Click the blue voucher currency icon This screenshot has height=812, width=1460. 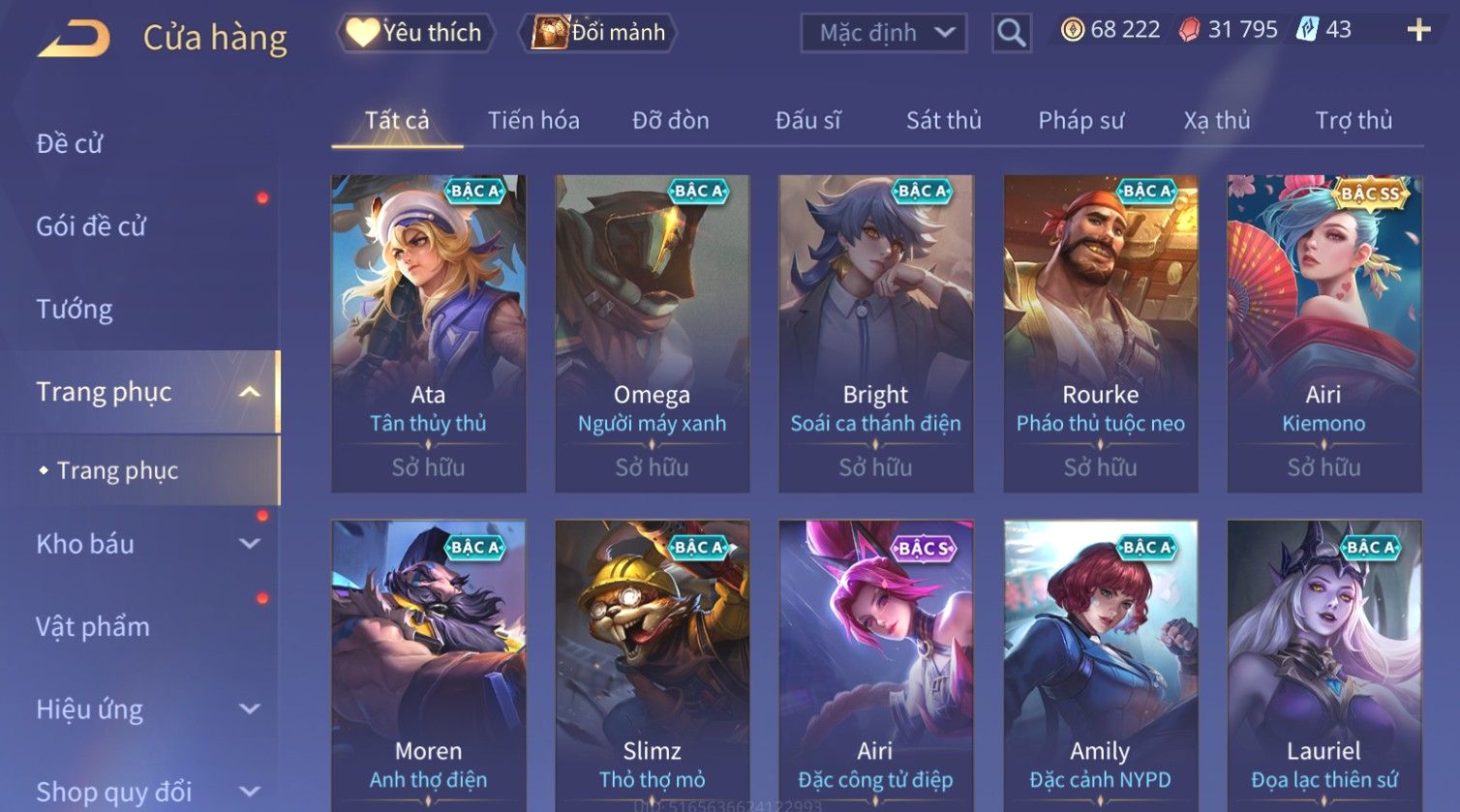point(1307,29)
